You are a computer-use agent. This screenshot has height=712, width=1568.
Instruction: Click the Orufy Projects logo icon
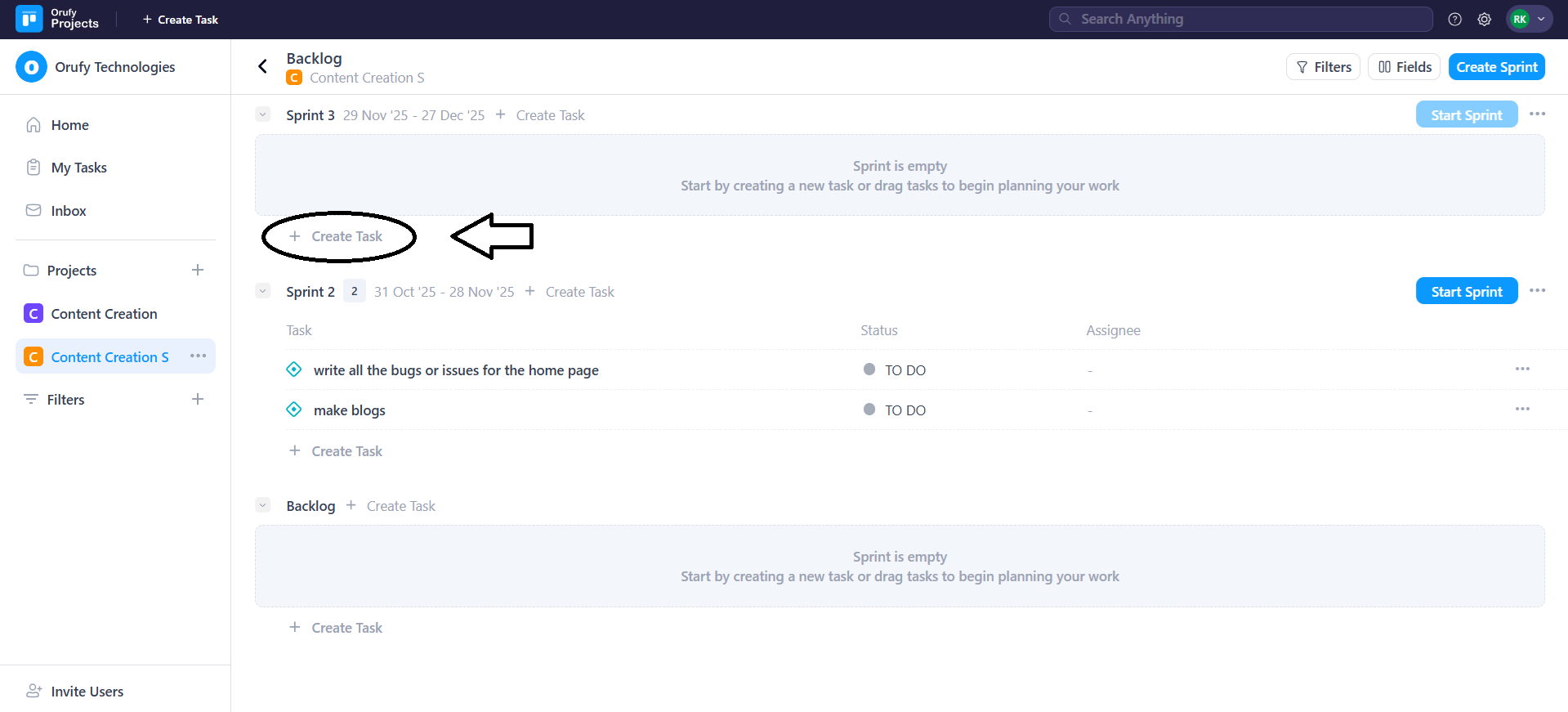point(29,19)
